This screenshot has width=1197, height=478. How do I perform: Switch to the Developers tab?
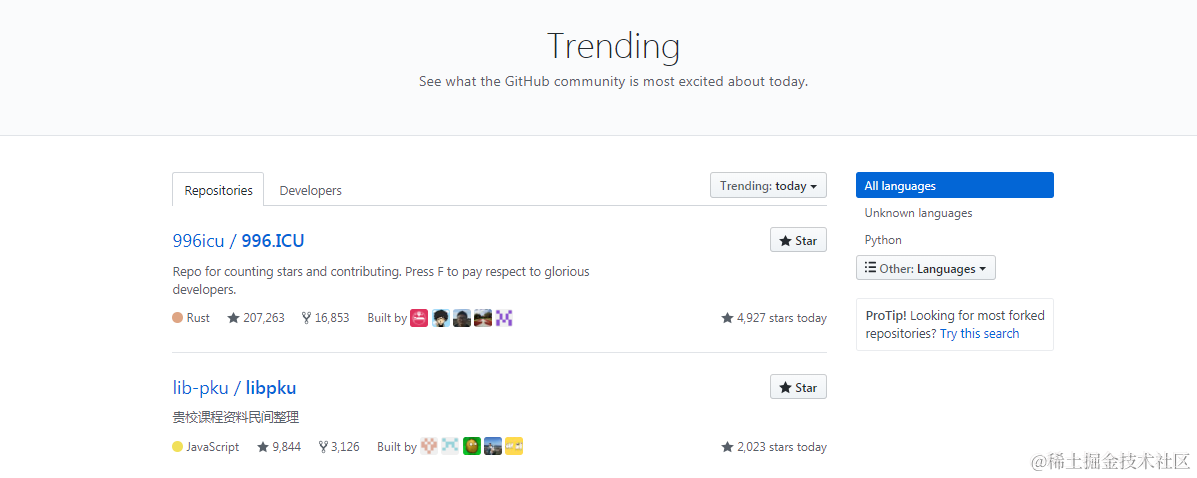(311, 190)
